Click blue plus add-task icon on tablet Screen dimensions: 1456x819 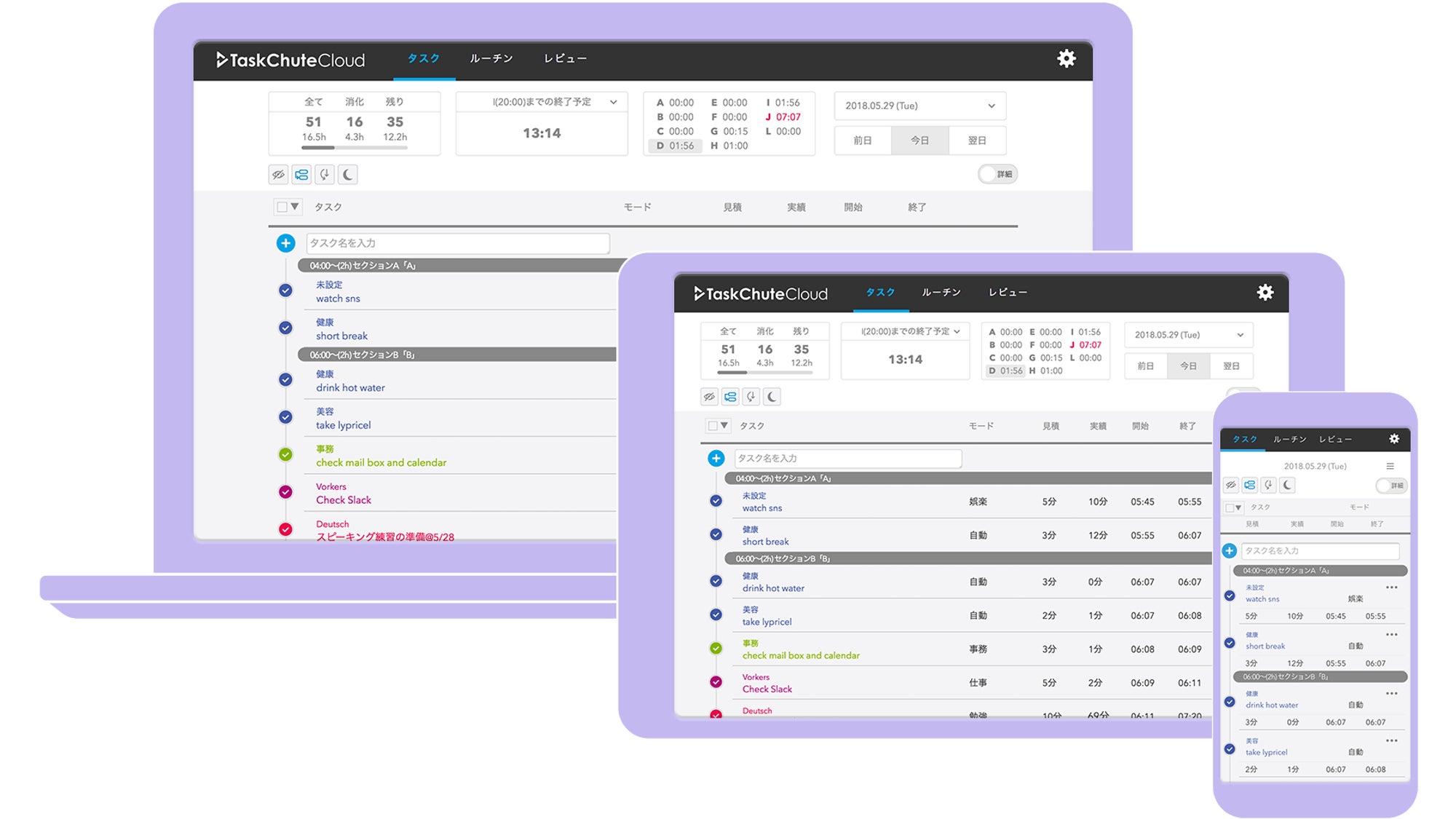pos(716,458)
